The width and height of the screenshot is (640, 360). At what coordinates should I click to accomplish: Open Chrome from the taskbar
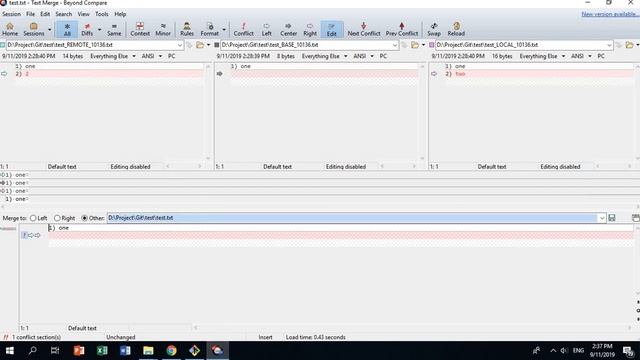point(171,351)
